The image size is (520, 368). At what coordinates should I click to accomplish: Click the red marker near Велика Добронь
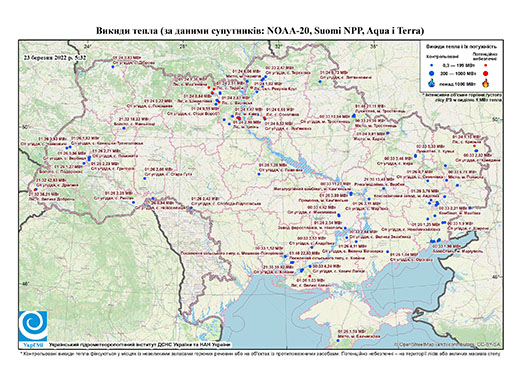[x=35, y=190]
